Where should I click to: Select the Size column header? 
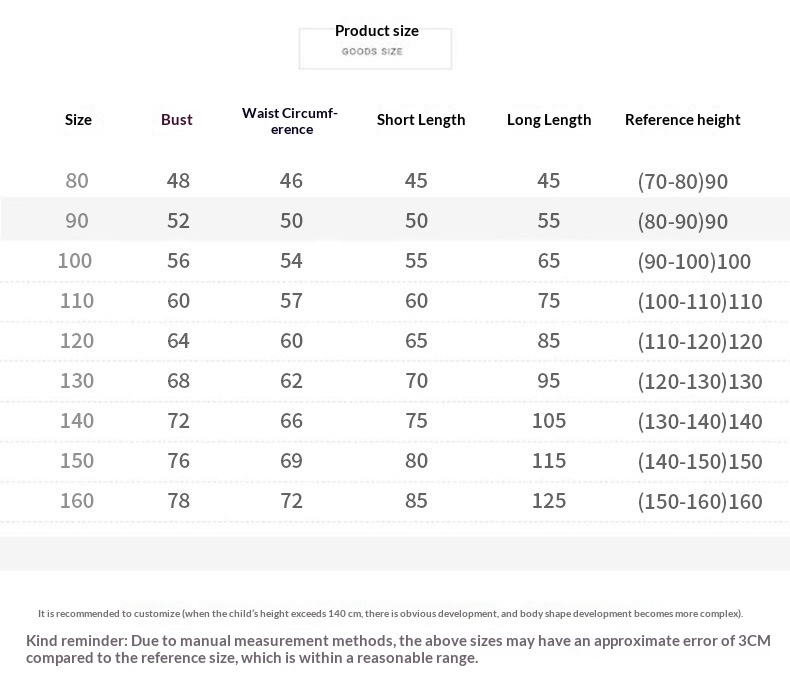(x=78, y=120)
